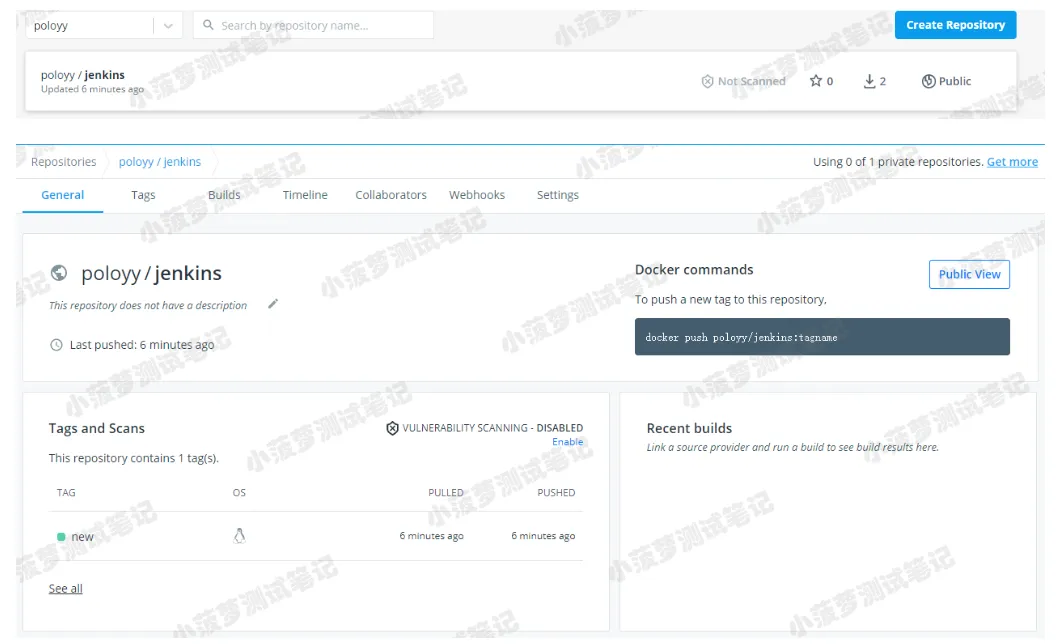Switch to the Webhooks tab

point(477,195)
